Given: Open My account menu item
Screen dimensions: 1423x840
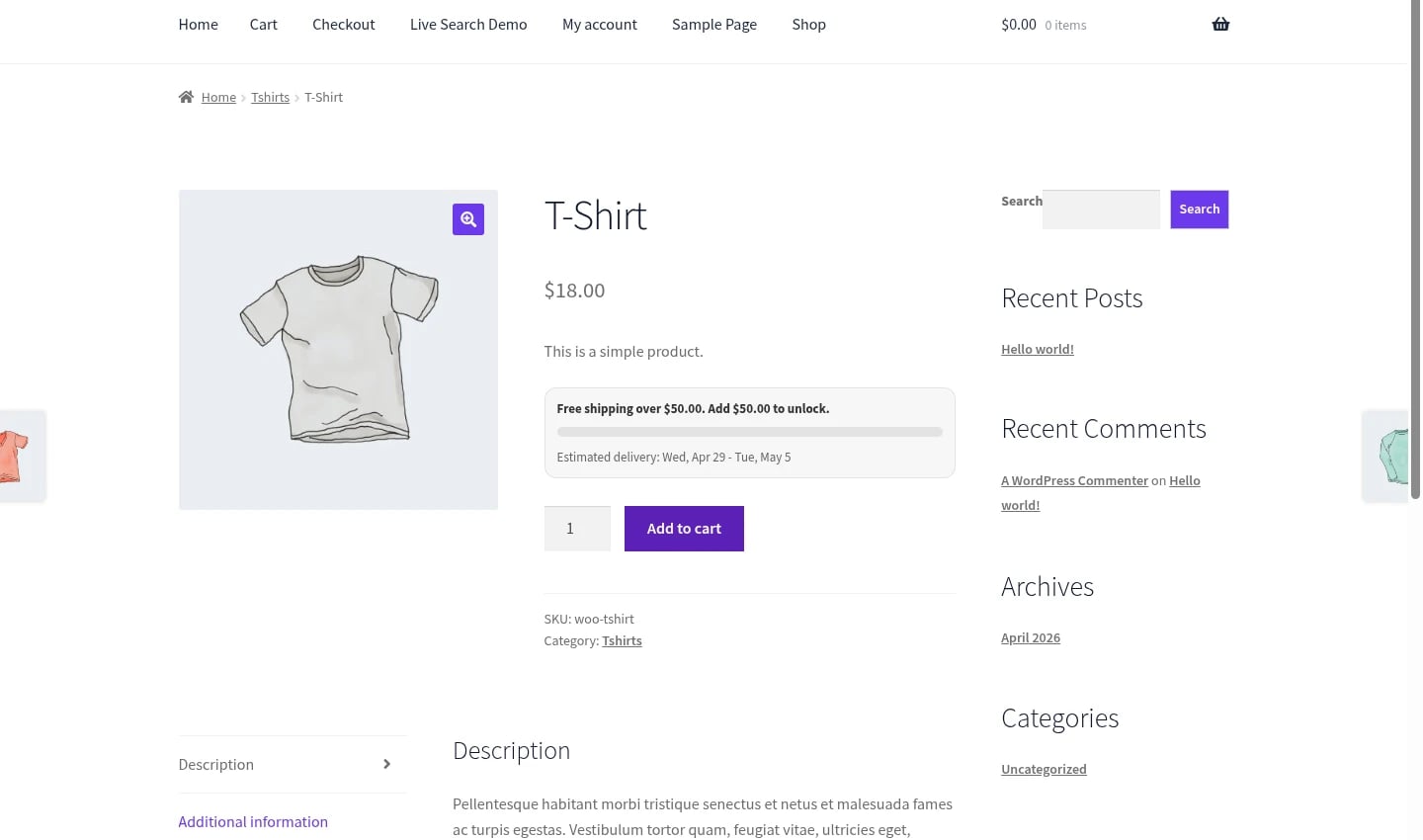Looking at the screenshot, I should (599, 25).
